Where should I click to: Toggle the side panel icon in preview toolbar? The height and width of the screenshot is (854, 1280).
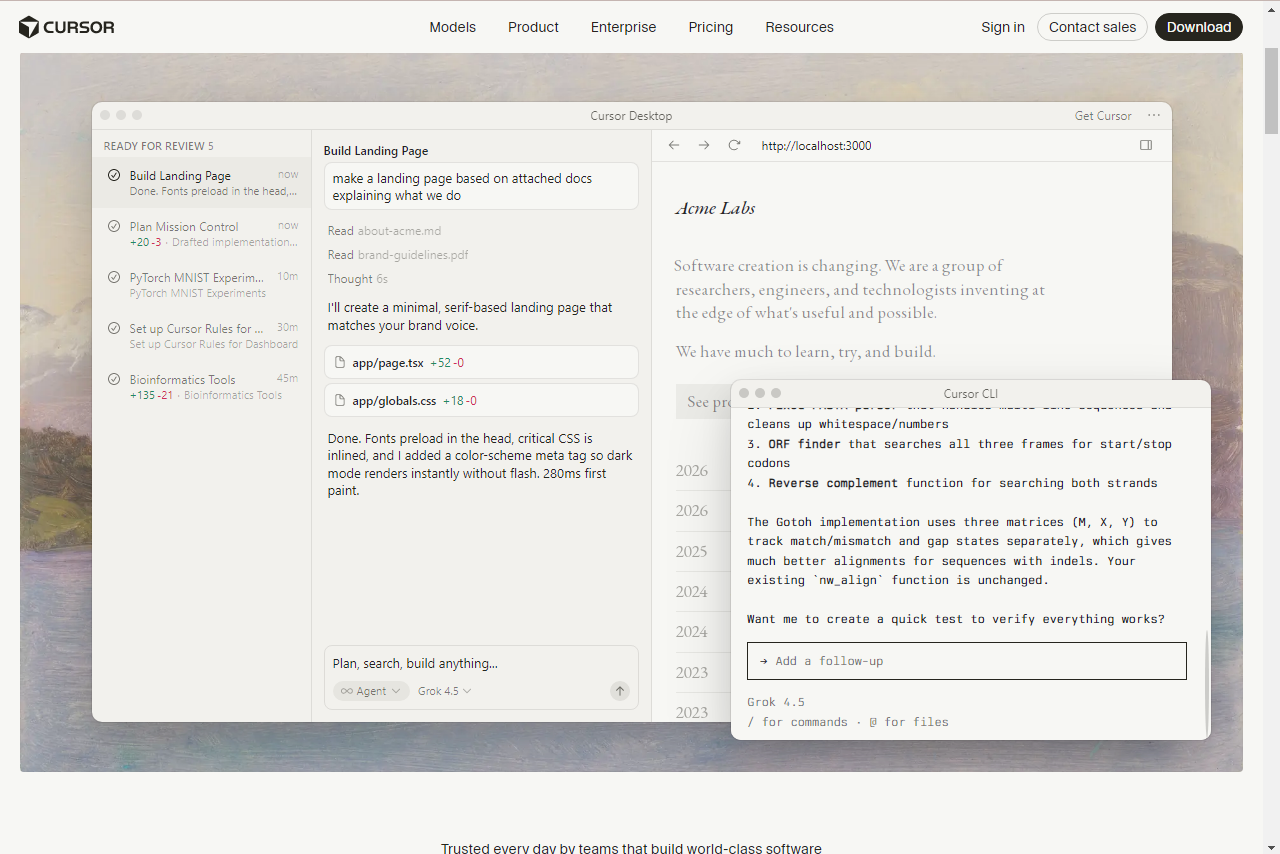click(x=1146, y=145)
